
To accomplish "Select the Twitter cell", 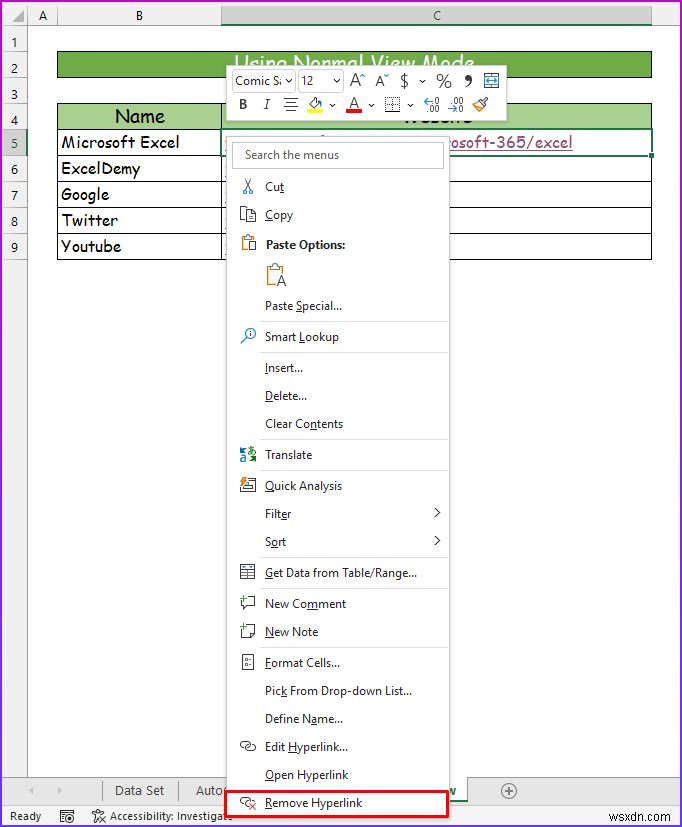I will coord(139,220).
